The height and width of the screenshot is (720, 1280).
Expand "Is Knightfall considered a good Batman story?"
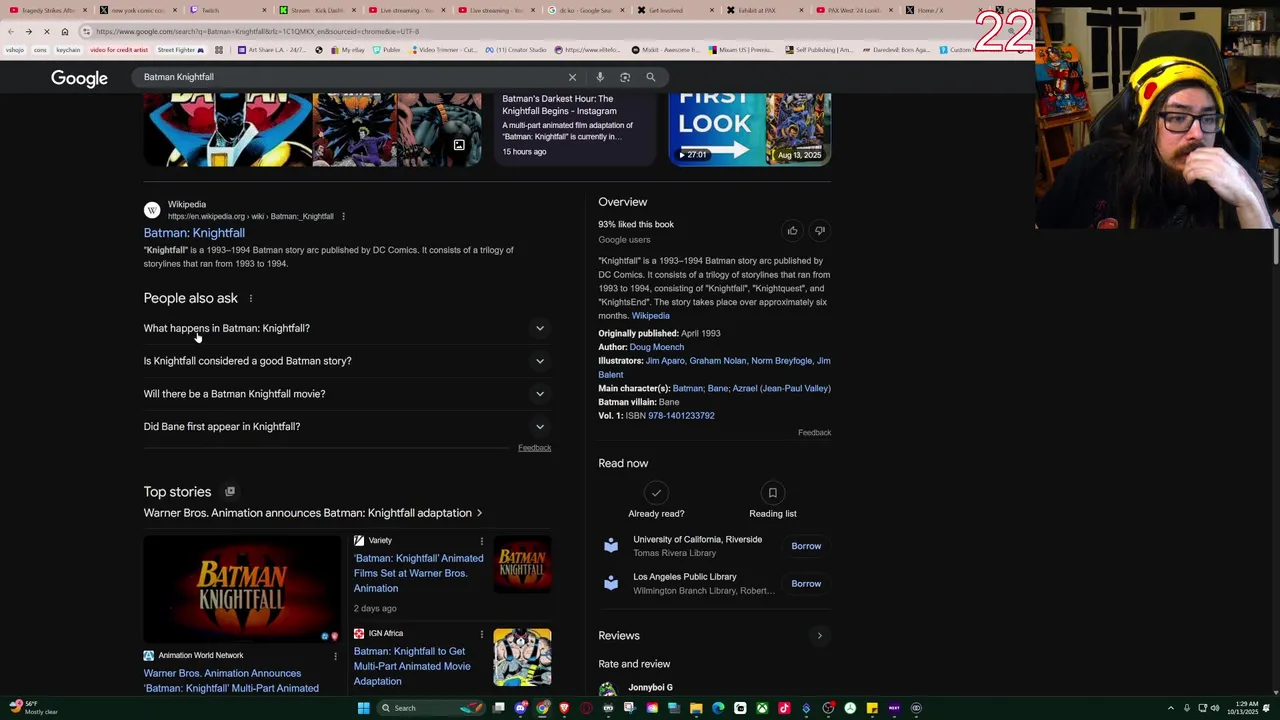(347, 361)
